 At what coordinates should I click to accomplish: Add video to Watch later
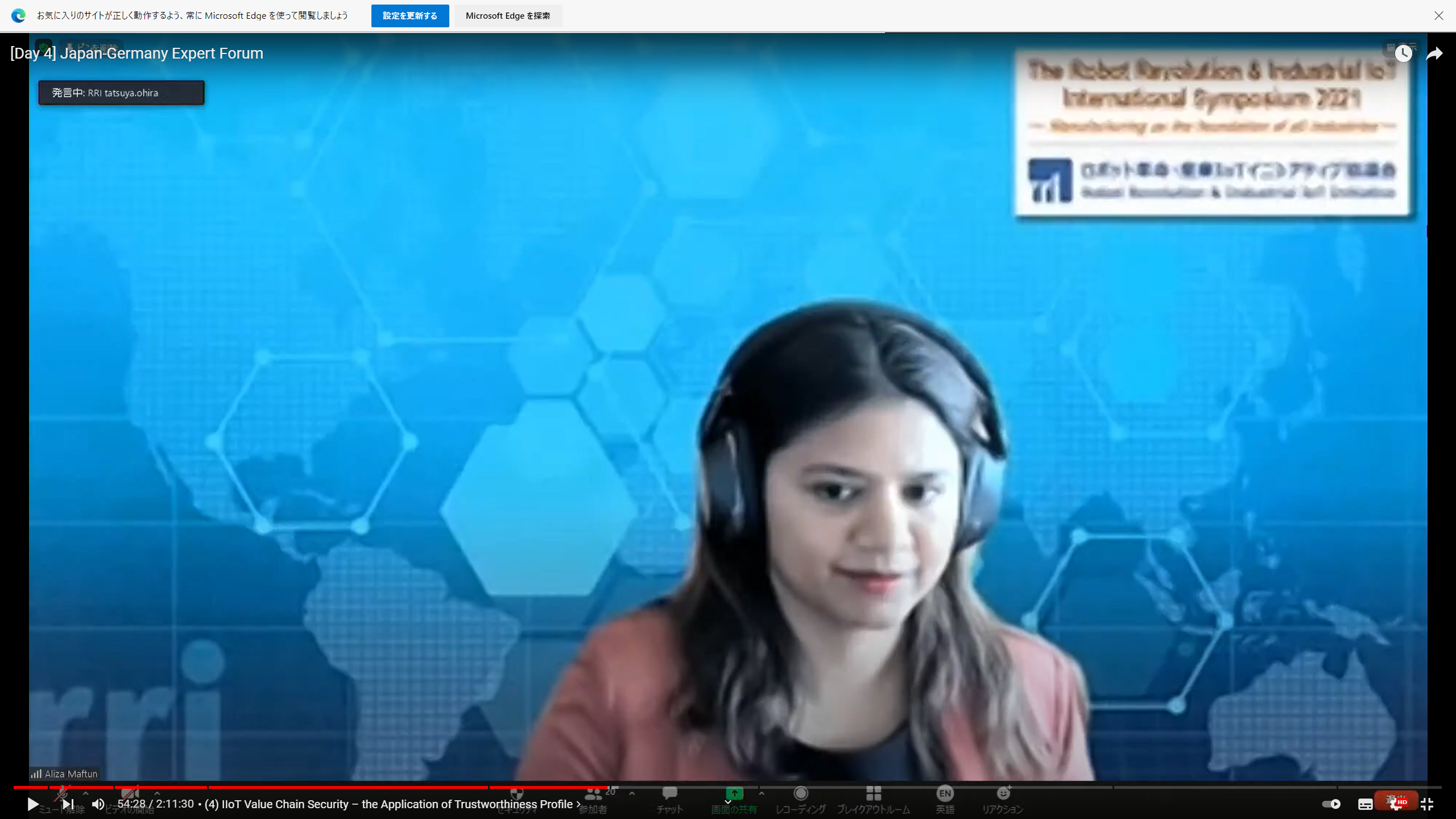point(1403,53)
